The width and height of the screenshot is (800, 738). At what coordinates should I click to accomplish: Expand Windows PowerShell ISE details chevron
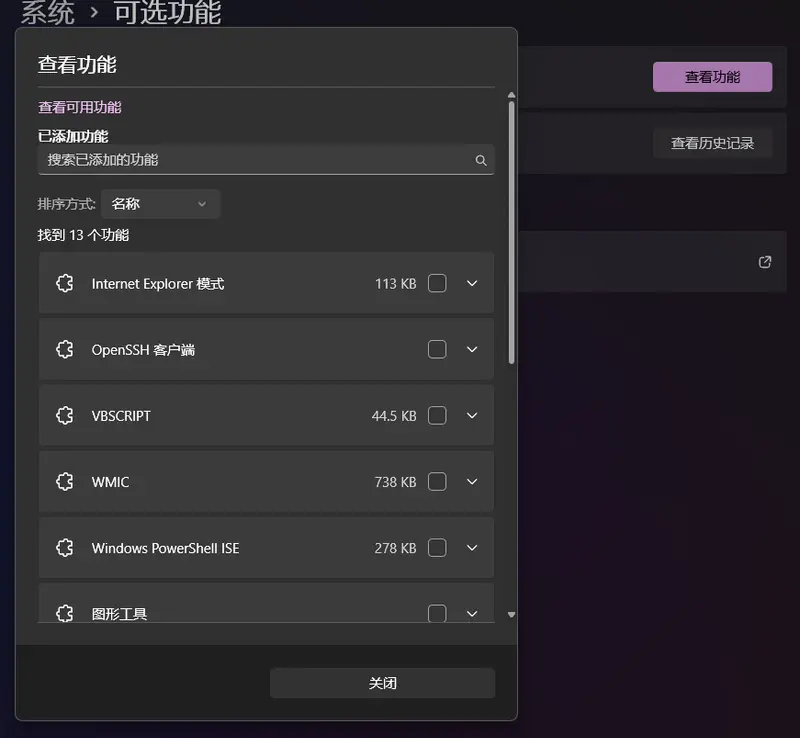(x=473, y=547)
